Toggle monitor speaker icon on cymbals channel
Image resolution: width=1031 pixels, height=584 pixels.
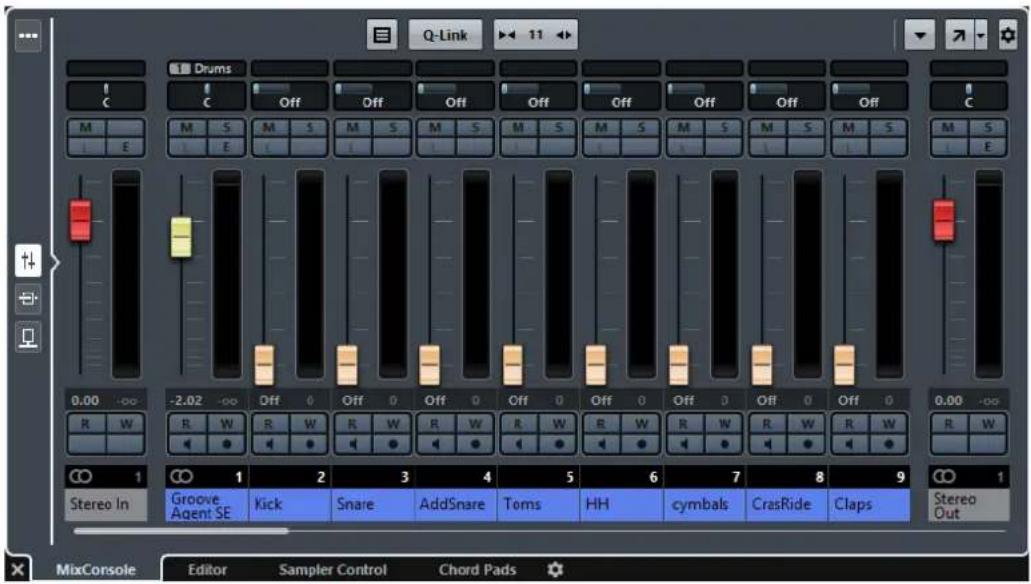[684, 444]
